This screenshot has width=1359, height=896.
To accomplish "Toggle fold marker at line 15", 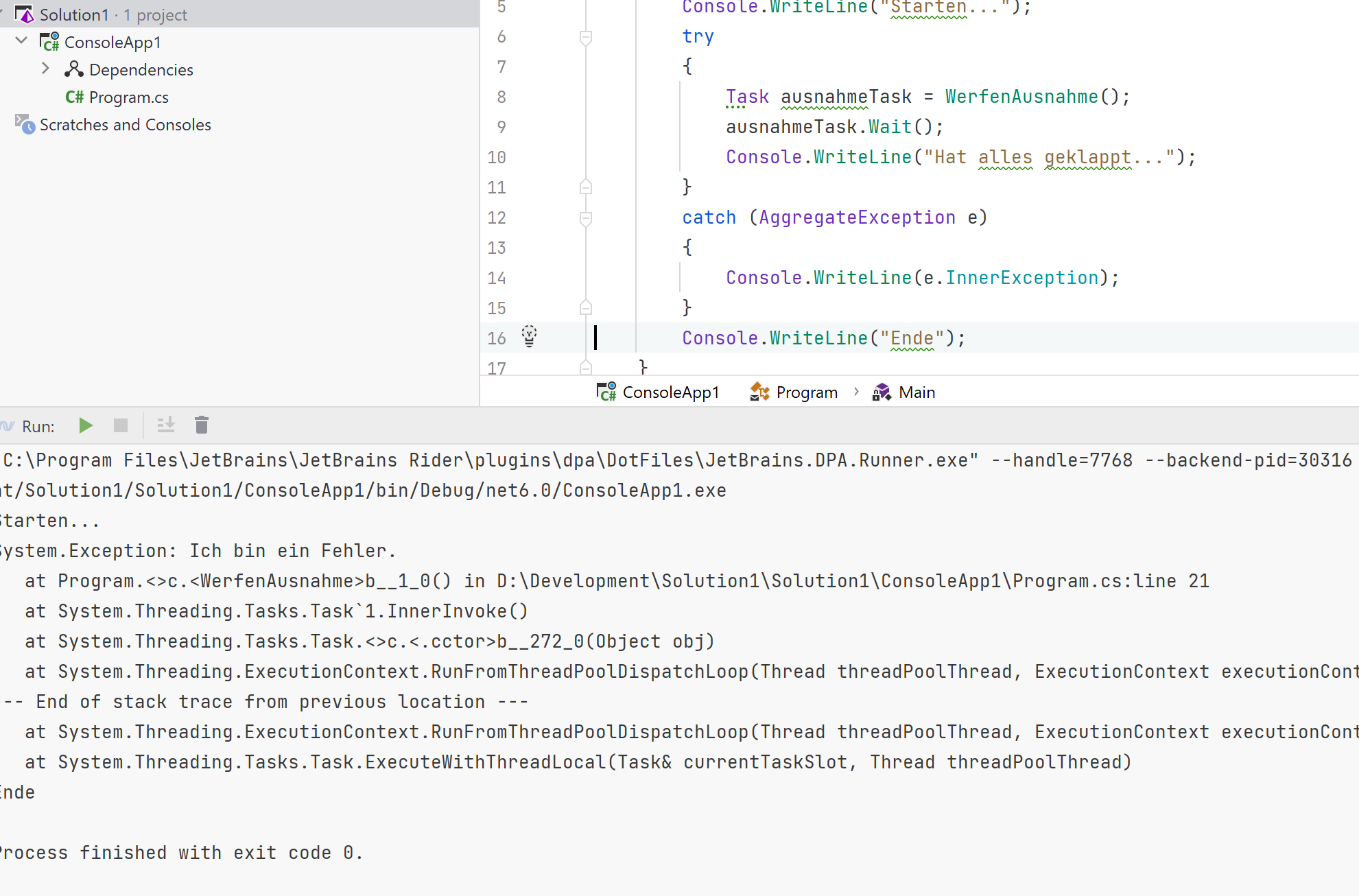I will 585,307.
